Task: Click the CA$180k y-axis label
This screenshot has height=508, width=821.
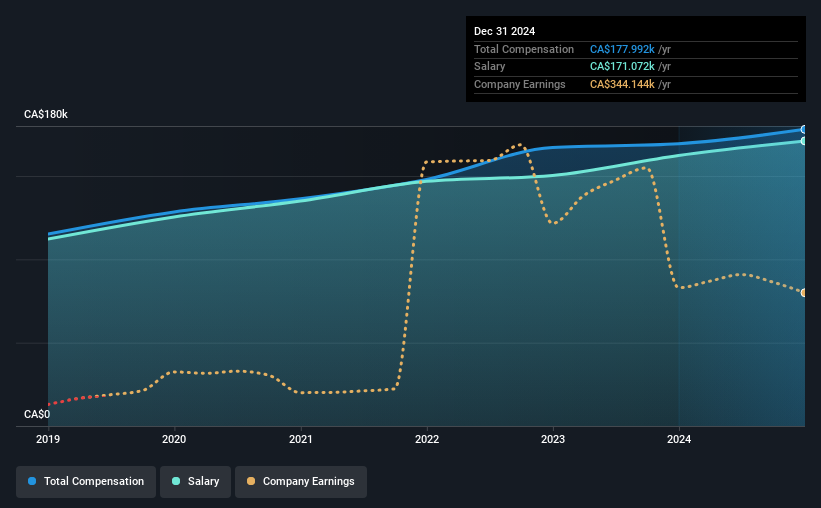Action: click(x=46, y=114)
